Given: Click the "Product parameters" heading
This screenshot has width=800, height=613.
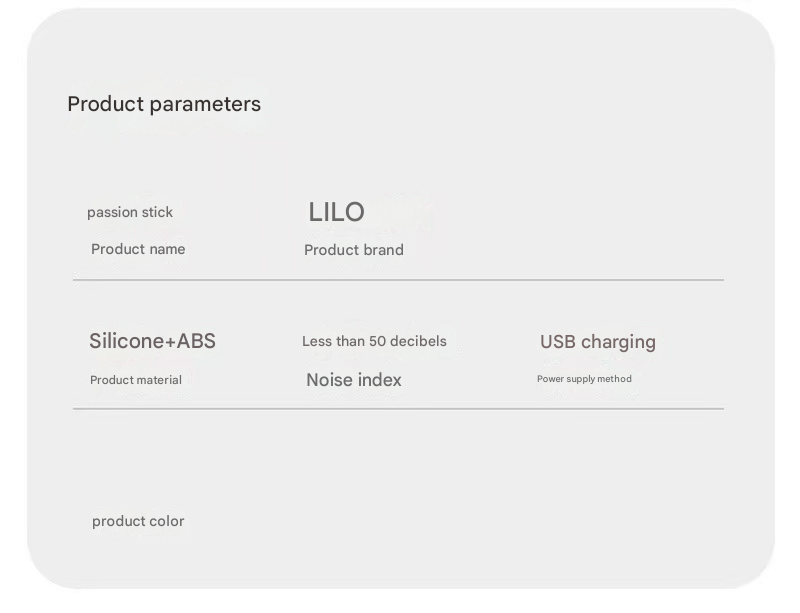Looking at the screenshot, I should pos(164,104).
